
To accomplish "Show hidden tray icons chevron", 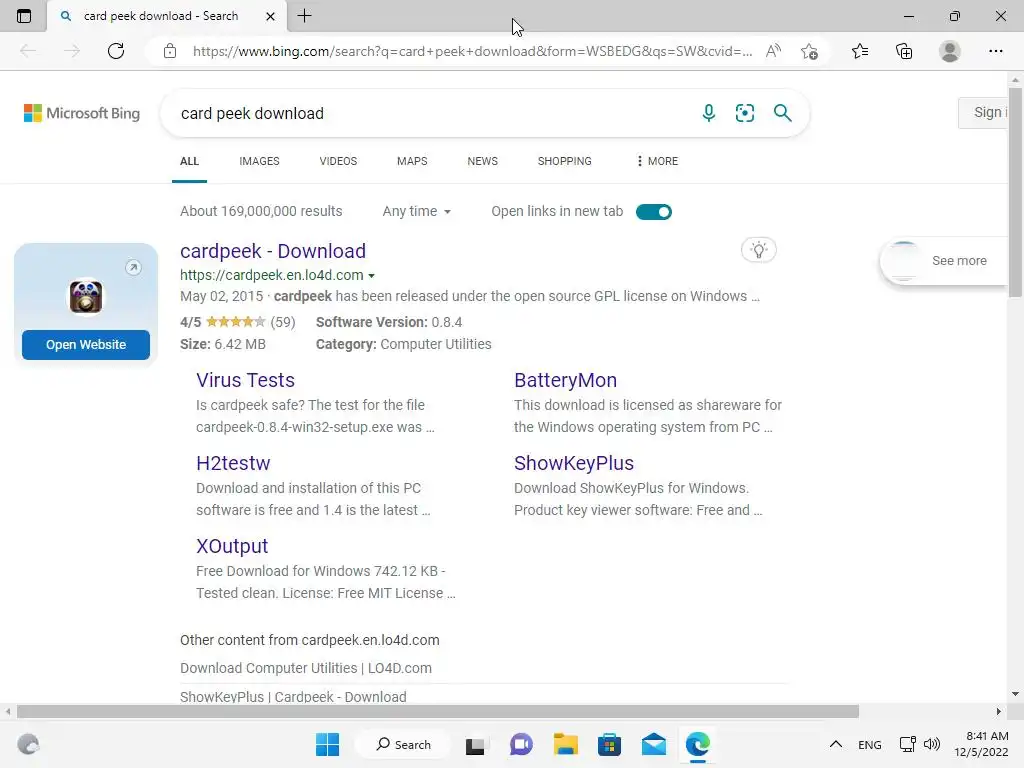I will tap(835, 744).
